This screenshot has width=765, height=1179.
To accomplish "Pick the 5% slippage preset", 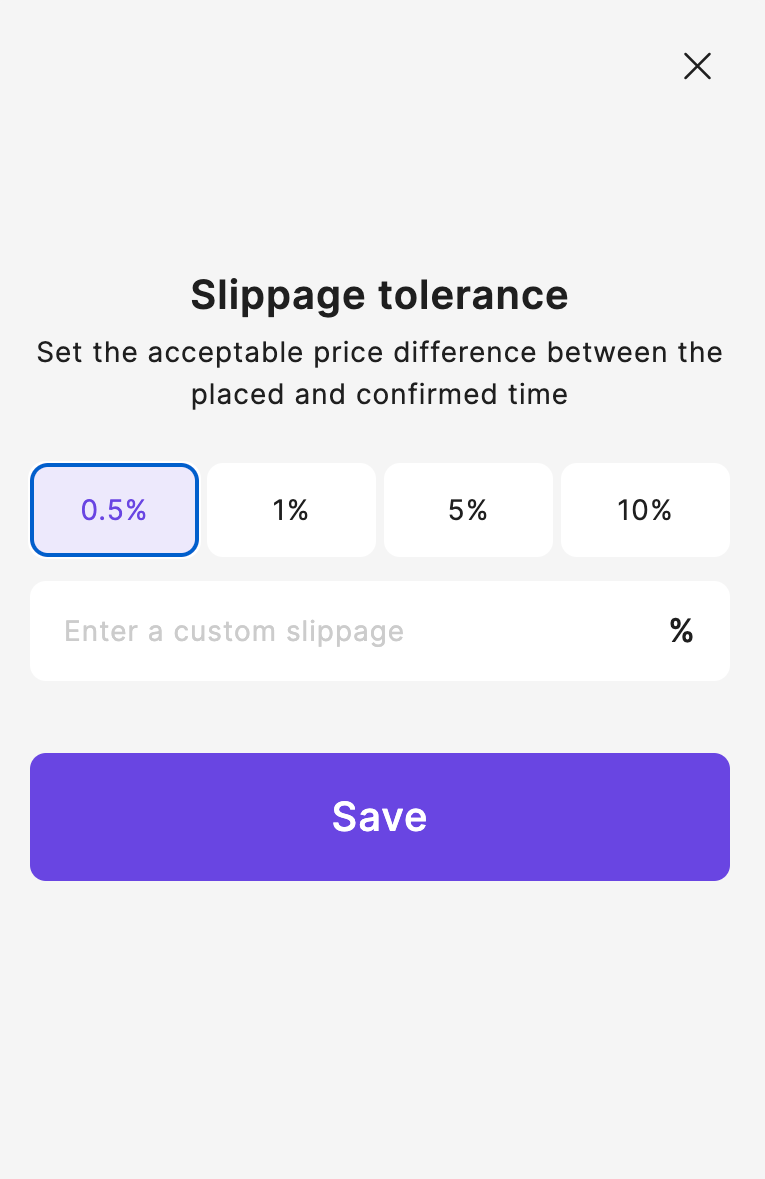I will click(468, 510).
